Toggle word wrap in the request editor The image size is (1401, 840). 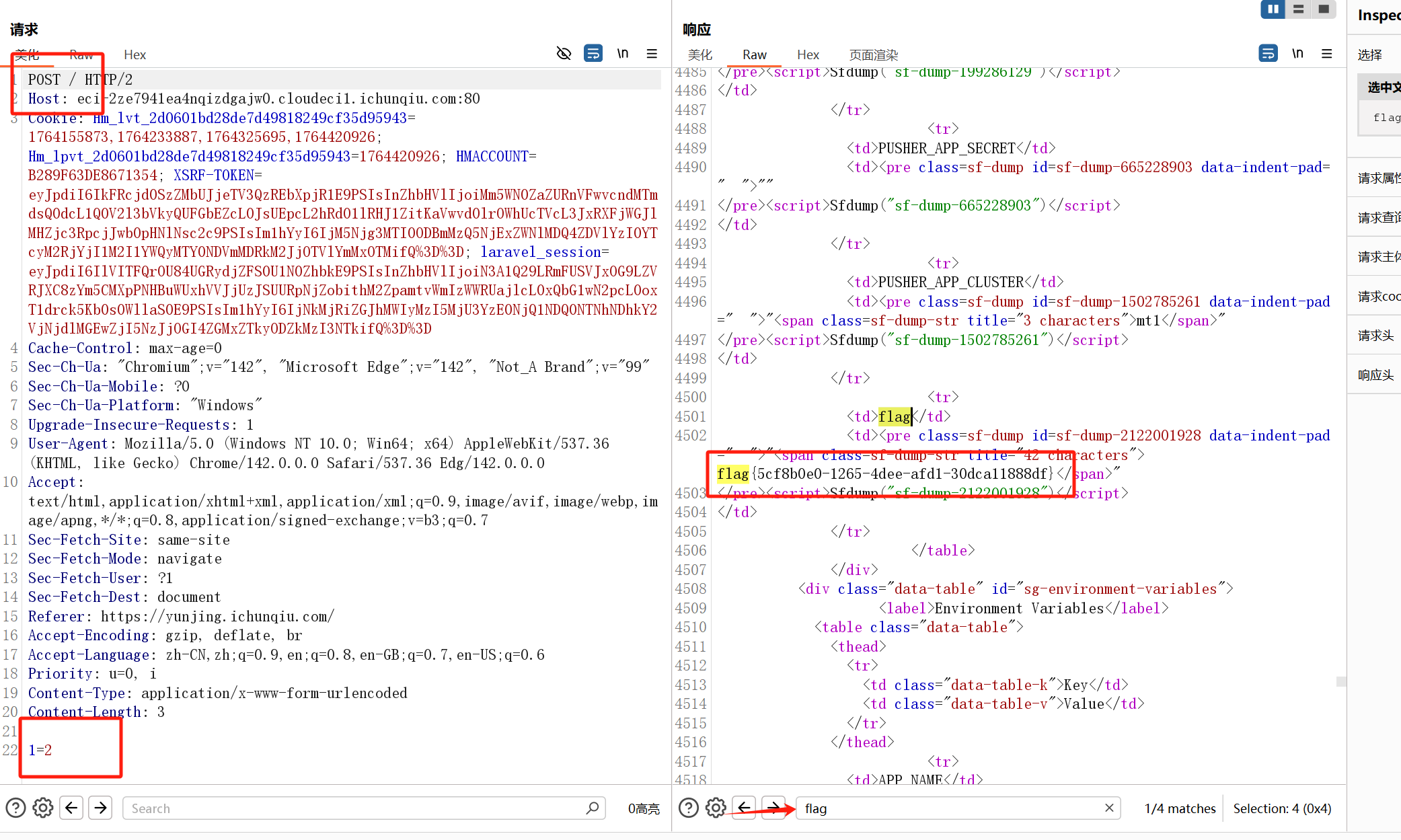(593, 53)
